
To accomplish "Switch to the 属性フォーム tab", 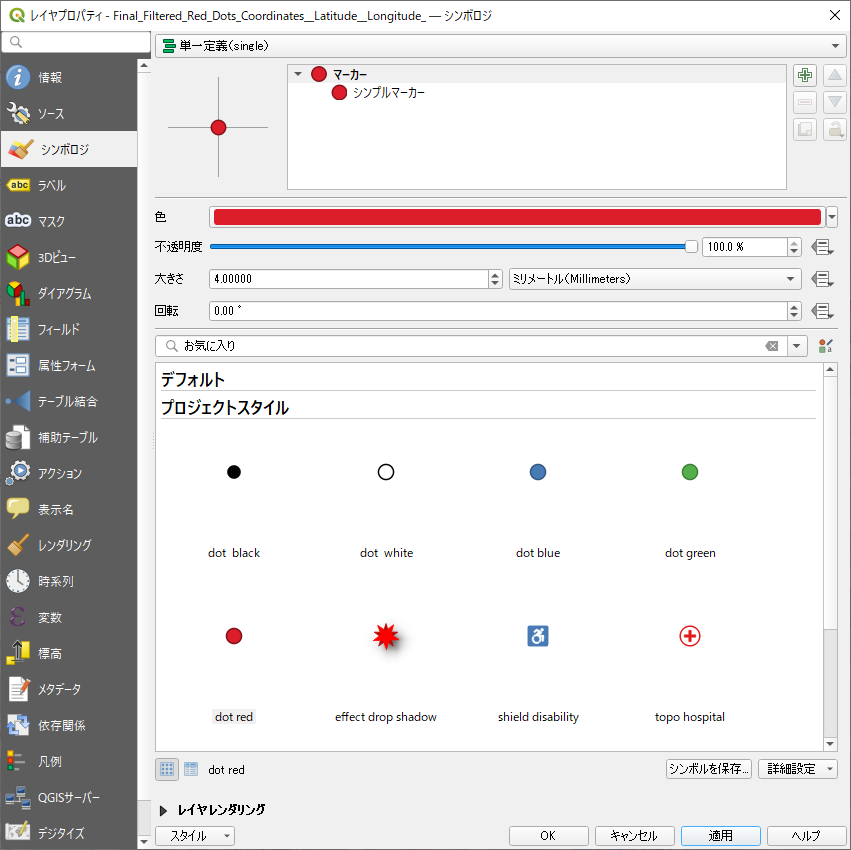I will point(66,365).
